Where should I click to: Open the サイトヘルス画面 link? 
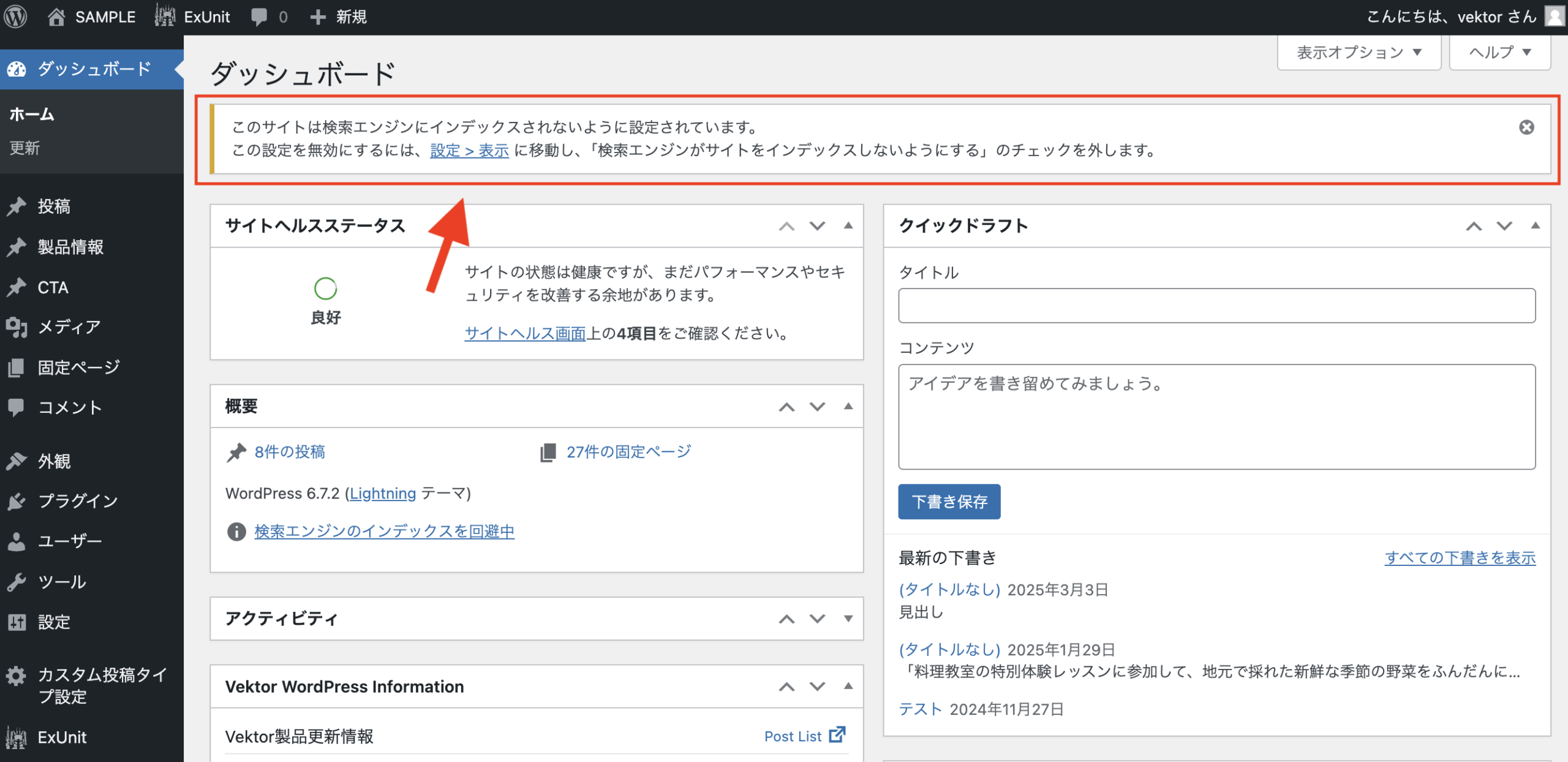525,333
